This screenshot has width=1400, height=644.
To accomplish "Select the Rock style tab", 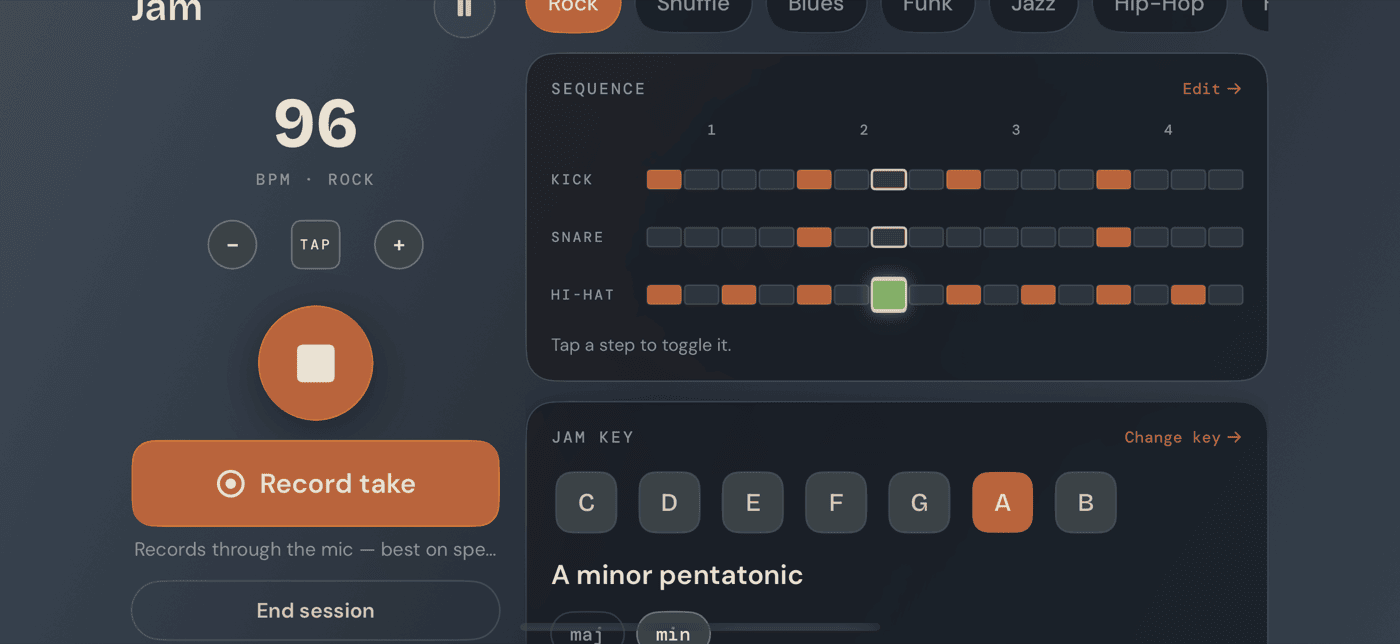I will [x=573, y=10].
